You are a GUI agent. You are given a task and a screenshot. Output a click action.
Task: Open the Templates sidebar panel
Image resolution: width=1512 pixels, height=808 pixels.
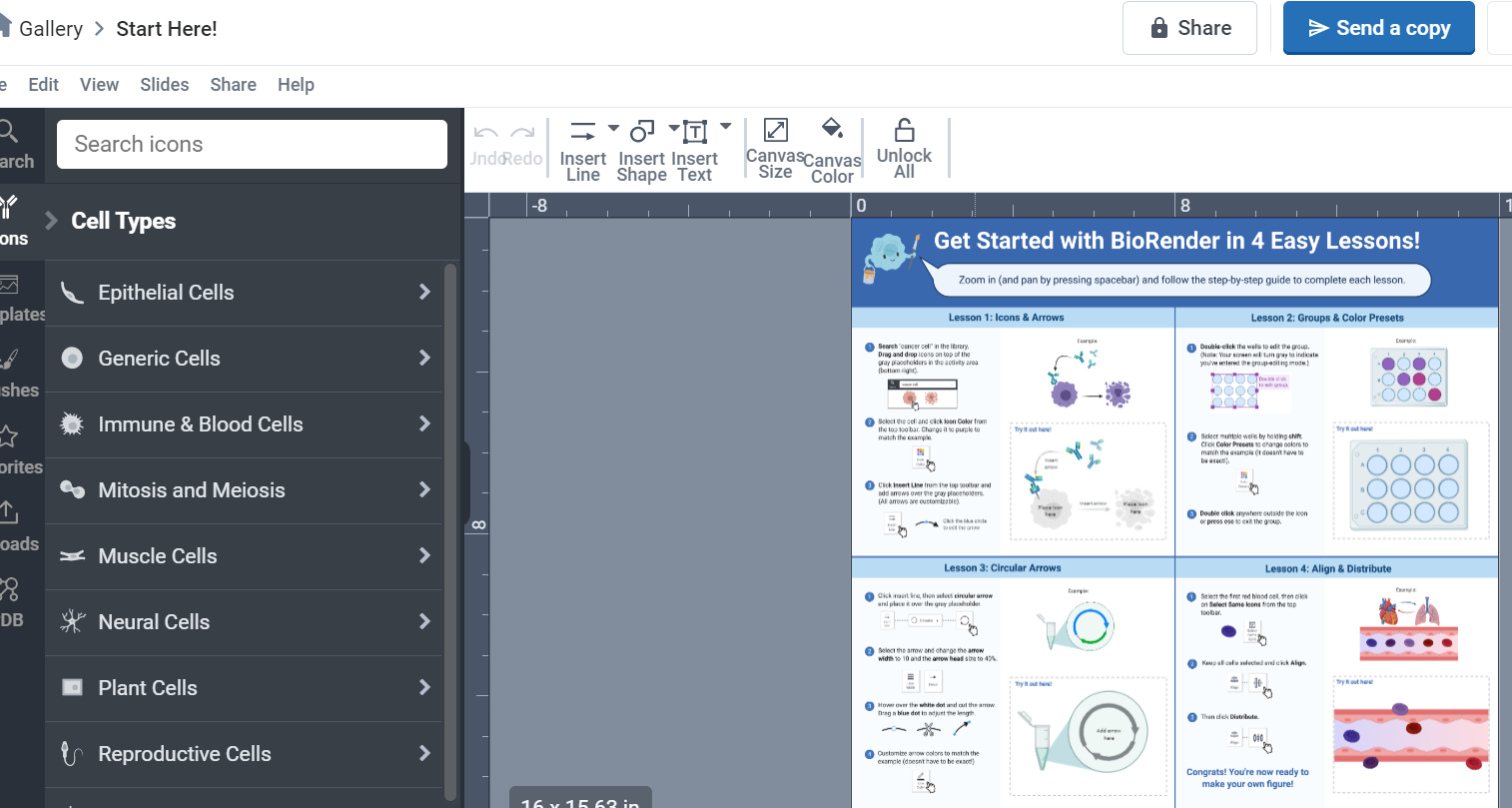click(x=22, y=299)
